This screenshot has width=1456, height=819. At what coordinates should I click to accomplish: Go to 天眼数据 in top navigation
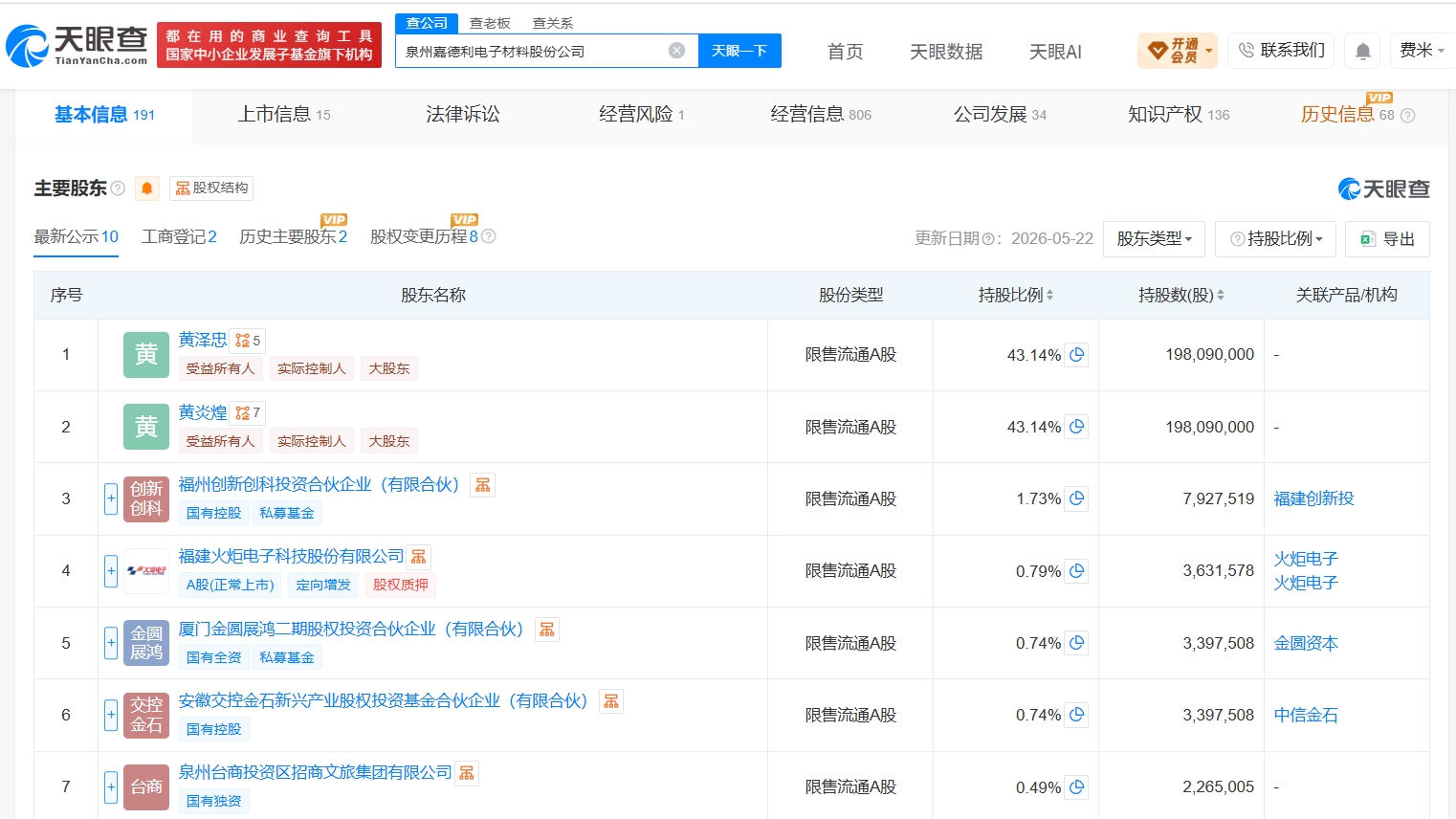click(946, 52)
